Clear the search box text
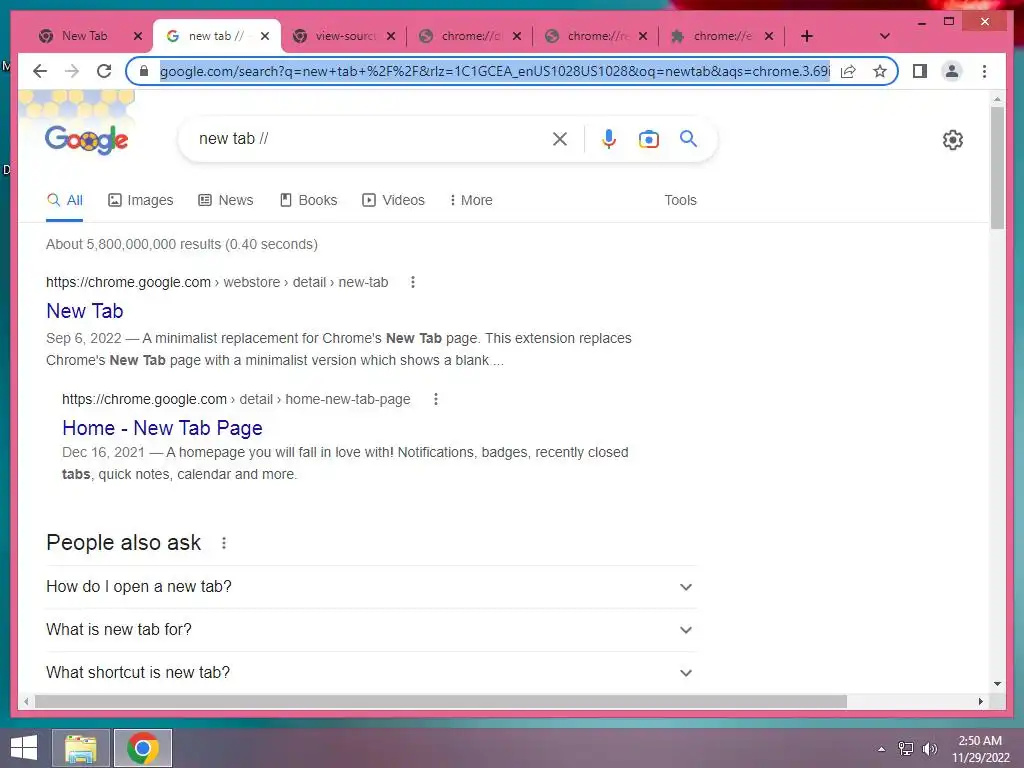1024x768 pixels. (560, 138)
